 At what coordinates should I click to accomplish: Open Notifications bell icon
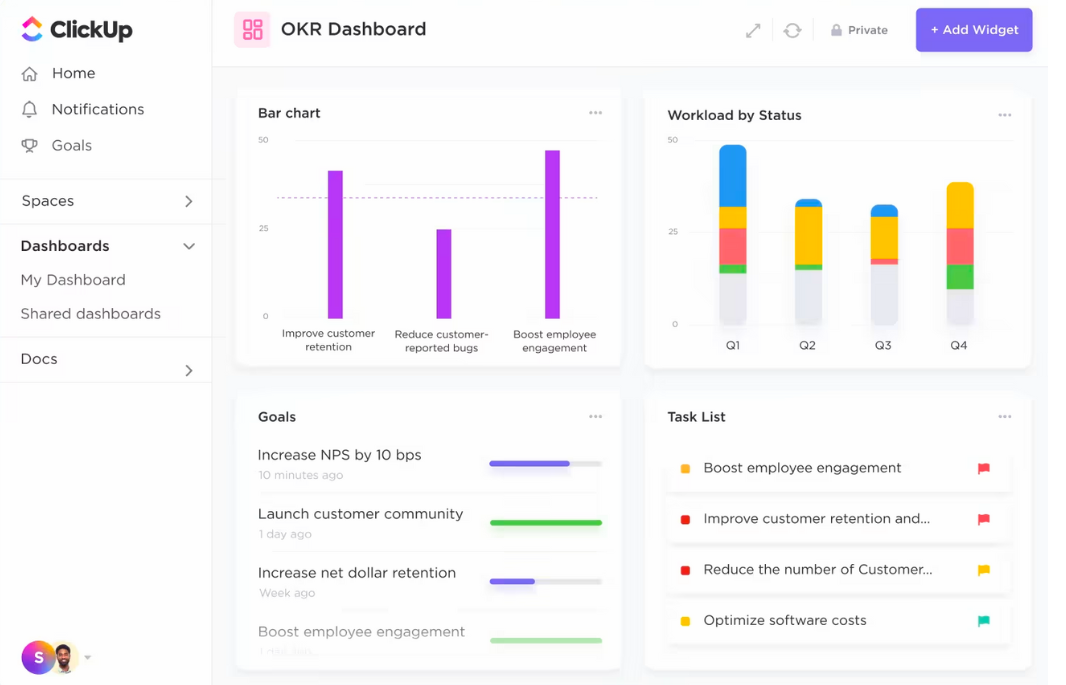click(30, 110)
